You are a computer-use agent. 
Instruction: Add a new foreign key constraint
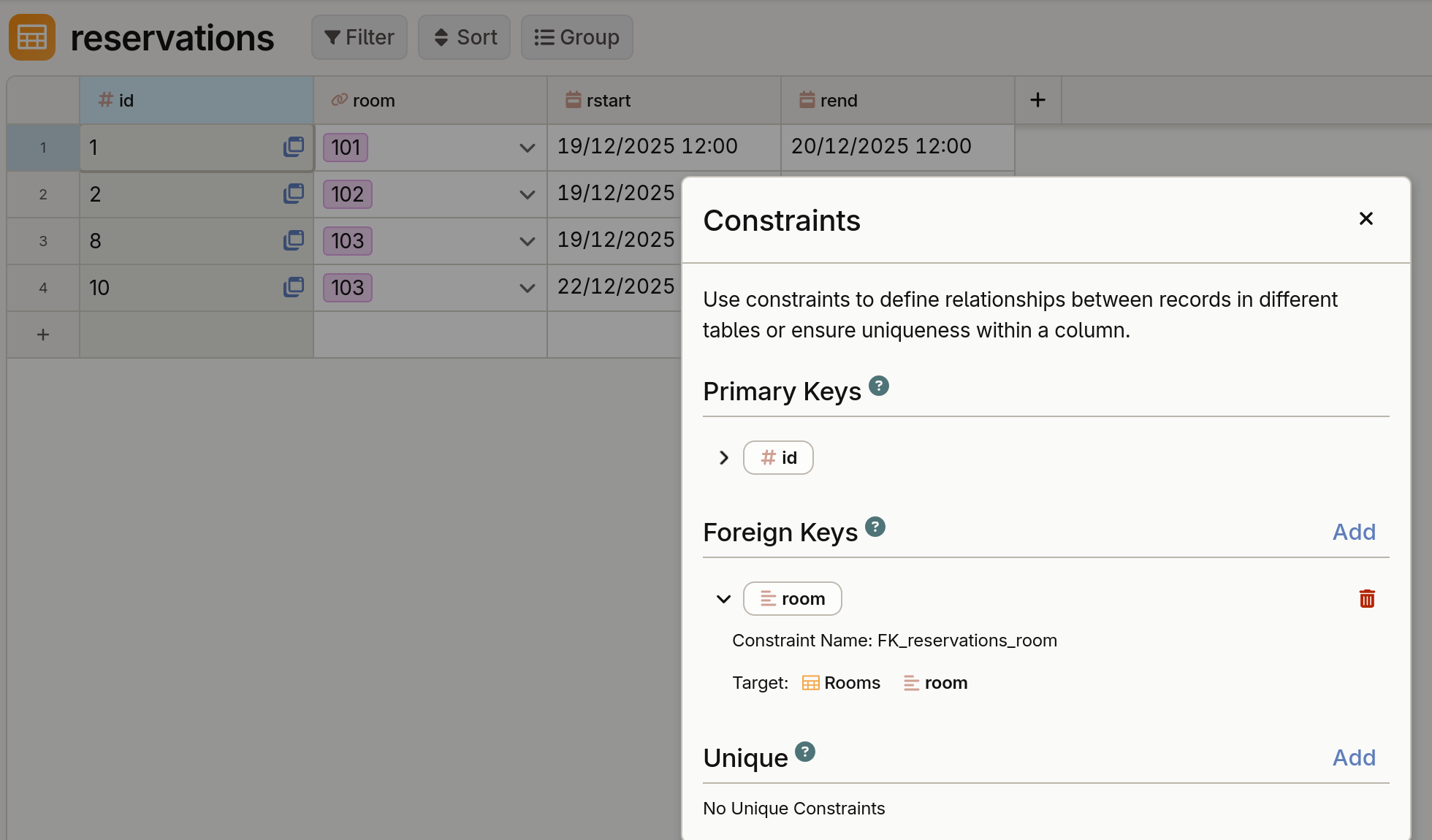[x=1353, y=532]
